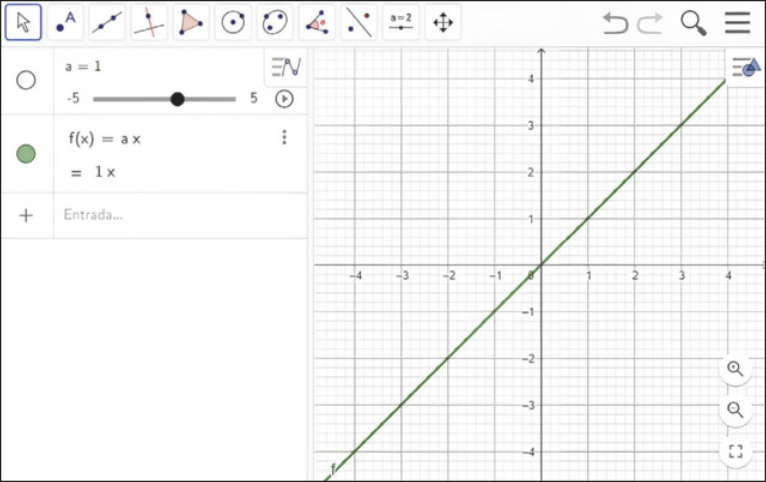The height and width of the screenshot is (482, 766).
Task: Select the Perpendicular Line tool
Action: tap(149, 22)
